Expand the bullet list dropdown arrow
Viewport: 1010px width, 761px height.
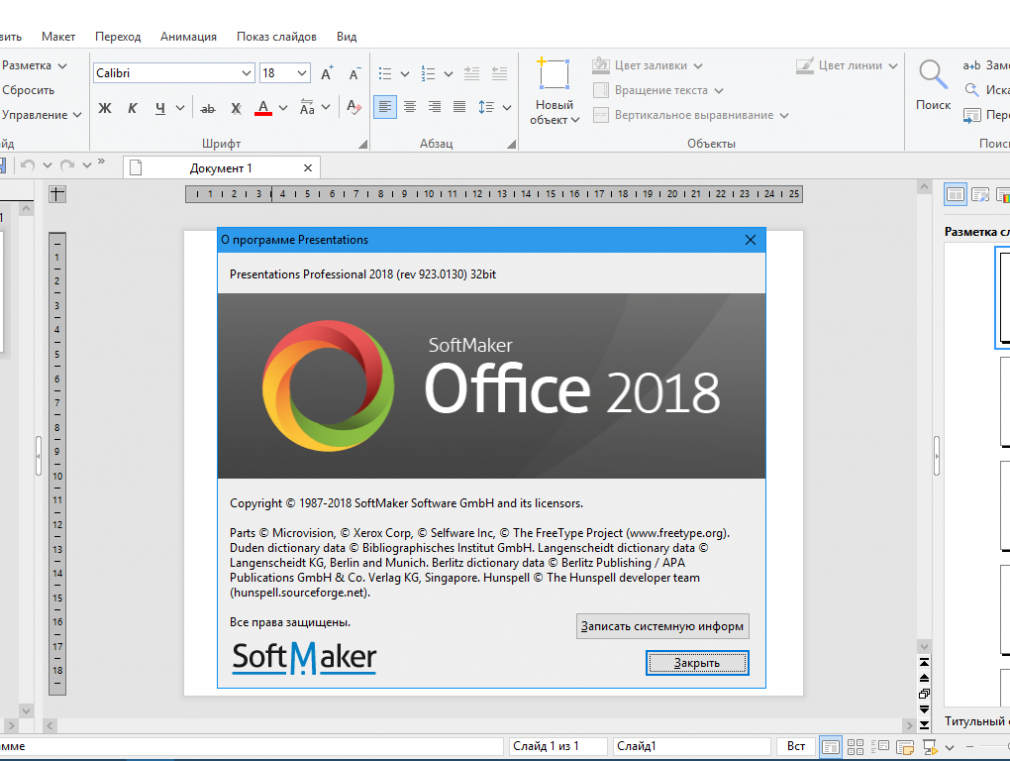pyautogui.click(x=405, y=74)
